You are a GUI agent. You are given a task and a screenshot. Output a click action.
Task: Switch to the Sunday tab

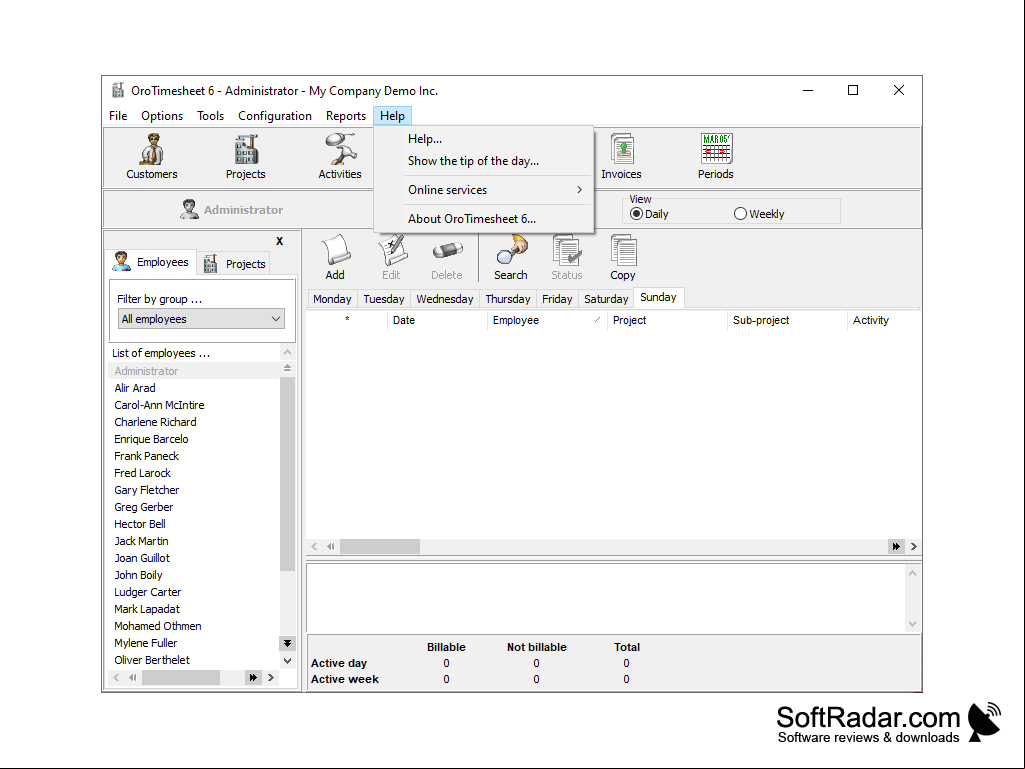658,297
